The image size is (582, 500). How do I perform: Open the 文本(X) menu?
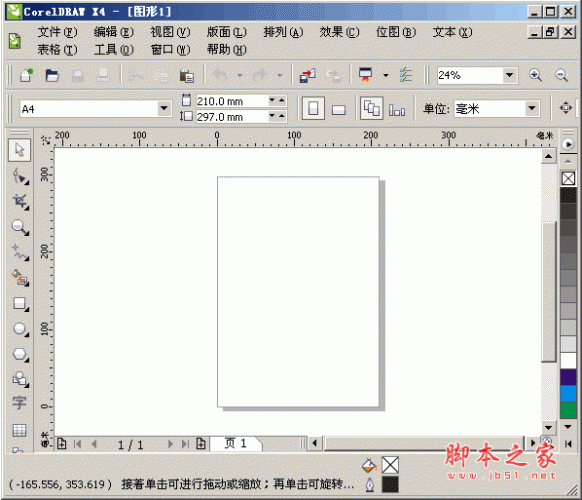[452, 32]
